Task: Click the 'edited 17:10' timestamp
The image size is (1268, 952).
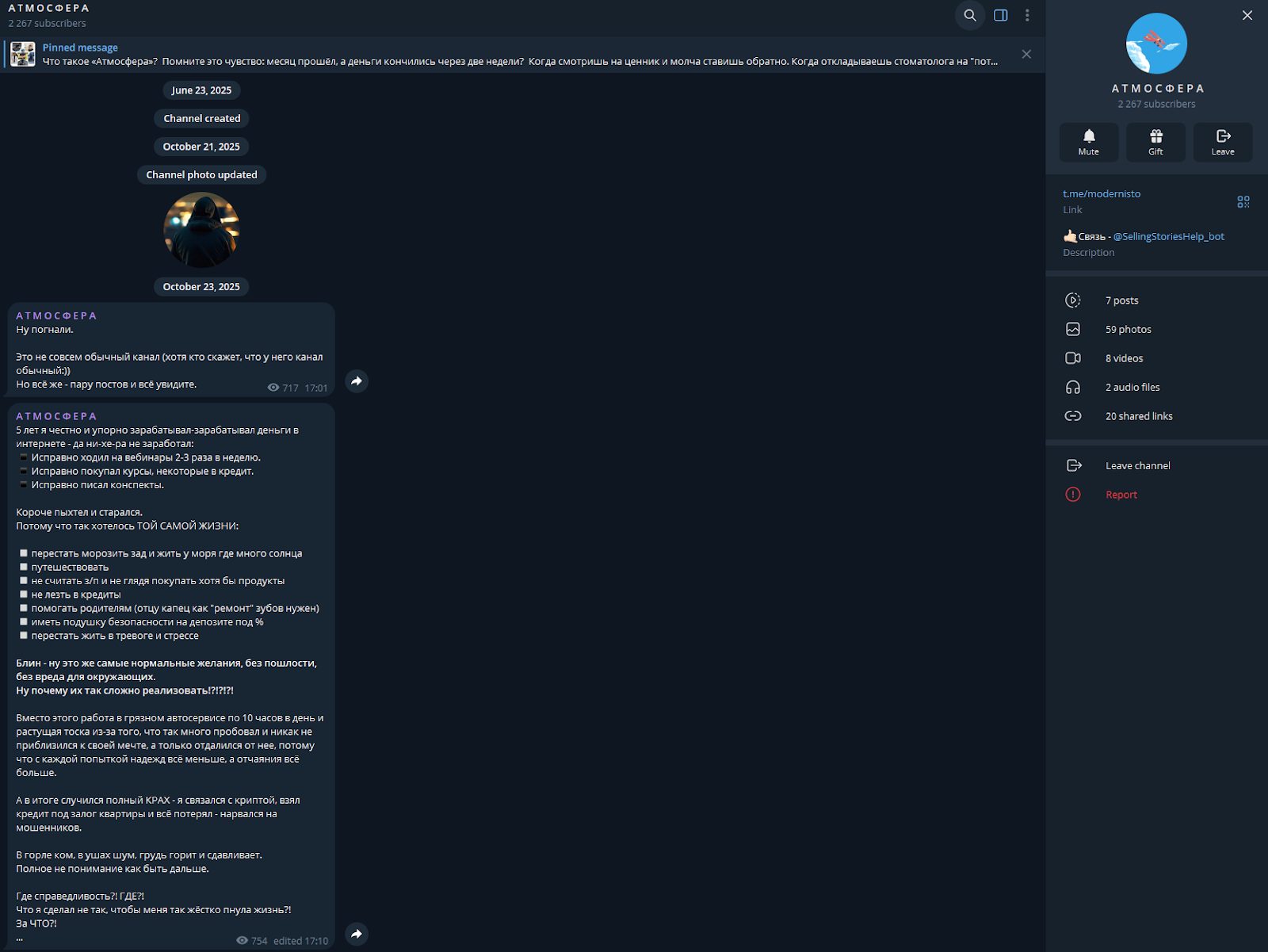Action: coord(300,941)
